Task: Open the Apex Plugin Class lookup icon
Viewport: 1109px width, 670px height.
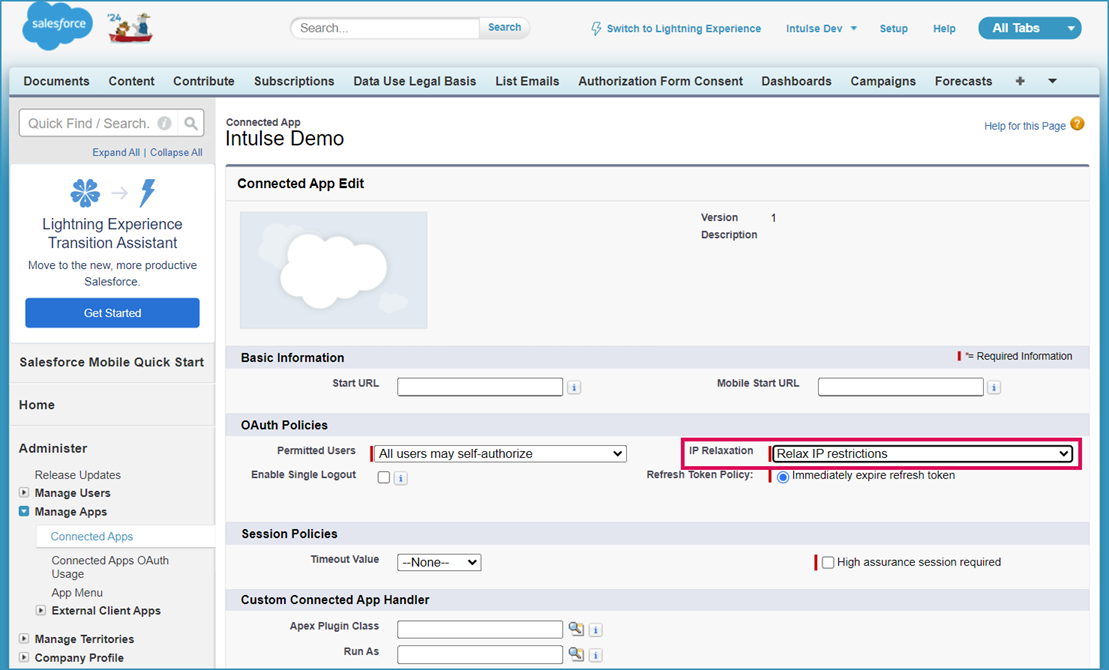Action: [x=576, y=629]
